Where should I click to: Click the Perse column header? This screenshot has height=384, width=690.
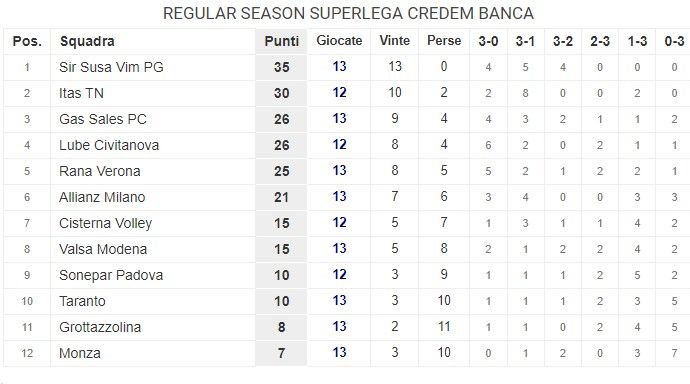coord(444,40)
